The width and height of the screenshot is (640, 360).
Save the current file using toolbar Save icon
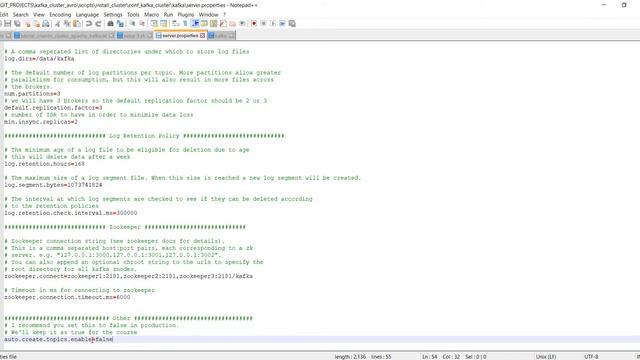7,24
